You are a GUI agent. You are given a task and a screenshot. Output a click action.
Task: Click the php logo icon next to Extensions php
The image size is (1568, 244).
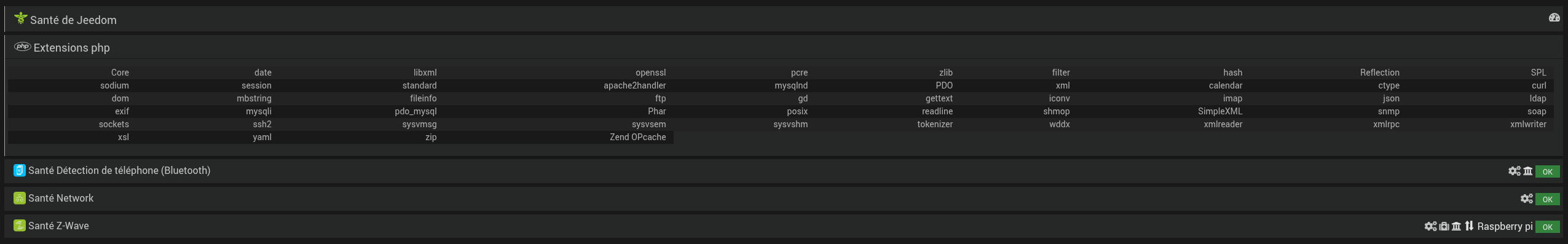23,47
